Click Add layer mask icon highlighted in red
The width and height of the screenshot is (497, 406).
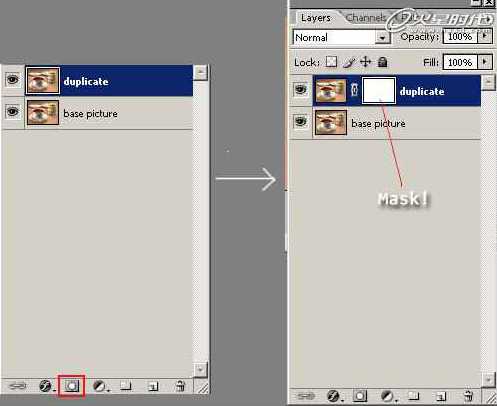tap(72, 386)
